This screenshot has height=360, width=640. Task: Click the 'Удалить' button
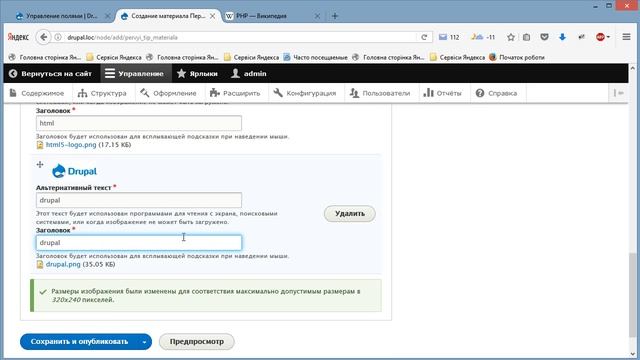click(x=350, y=213)
